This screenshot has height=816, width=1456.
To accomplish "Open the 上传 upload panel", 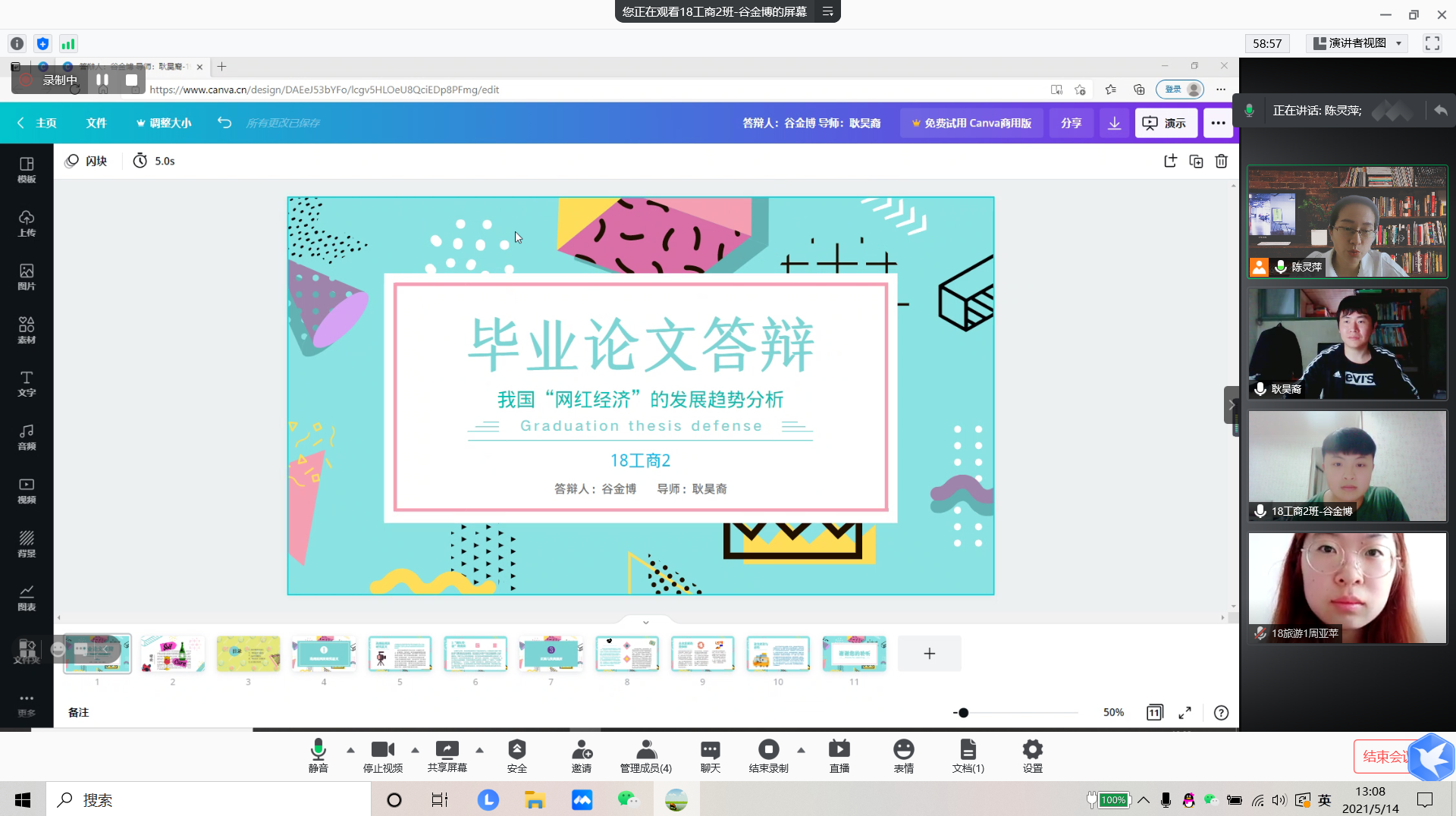I will click(27, 224).
